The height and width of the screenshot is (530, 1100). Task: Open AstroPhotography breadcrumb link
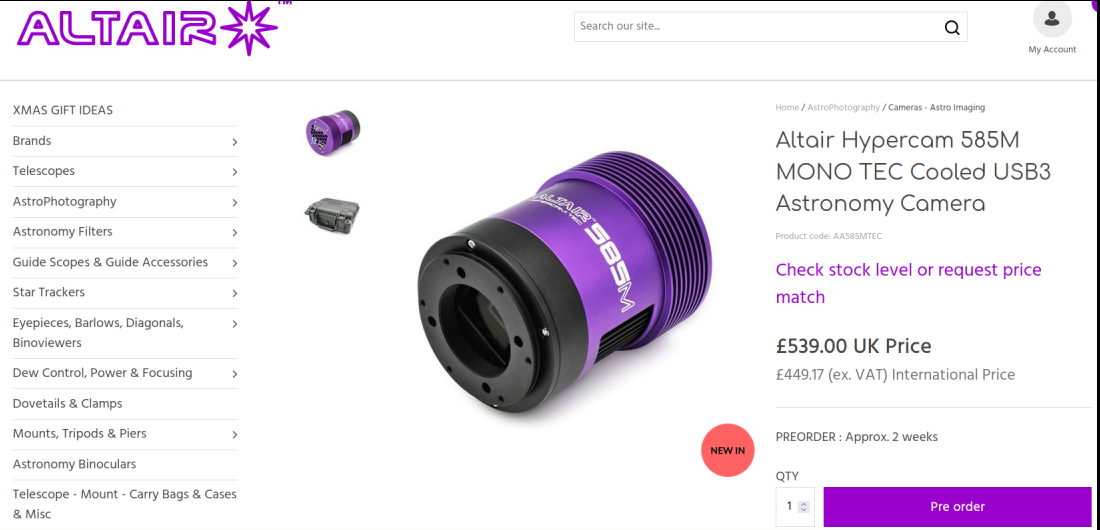point(843,107)
